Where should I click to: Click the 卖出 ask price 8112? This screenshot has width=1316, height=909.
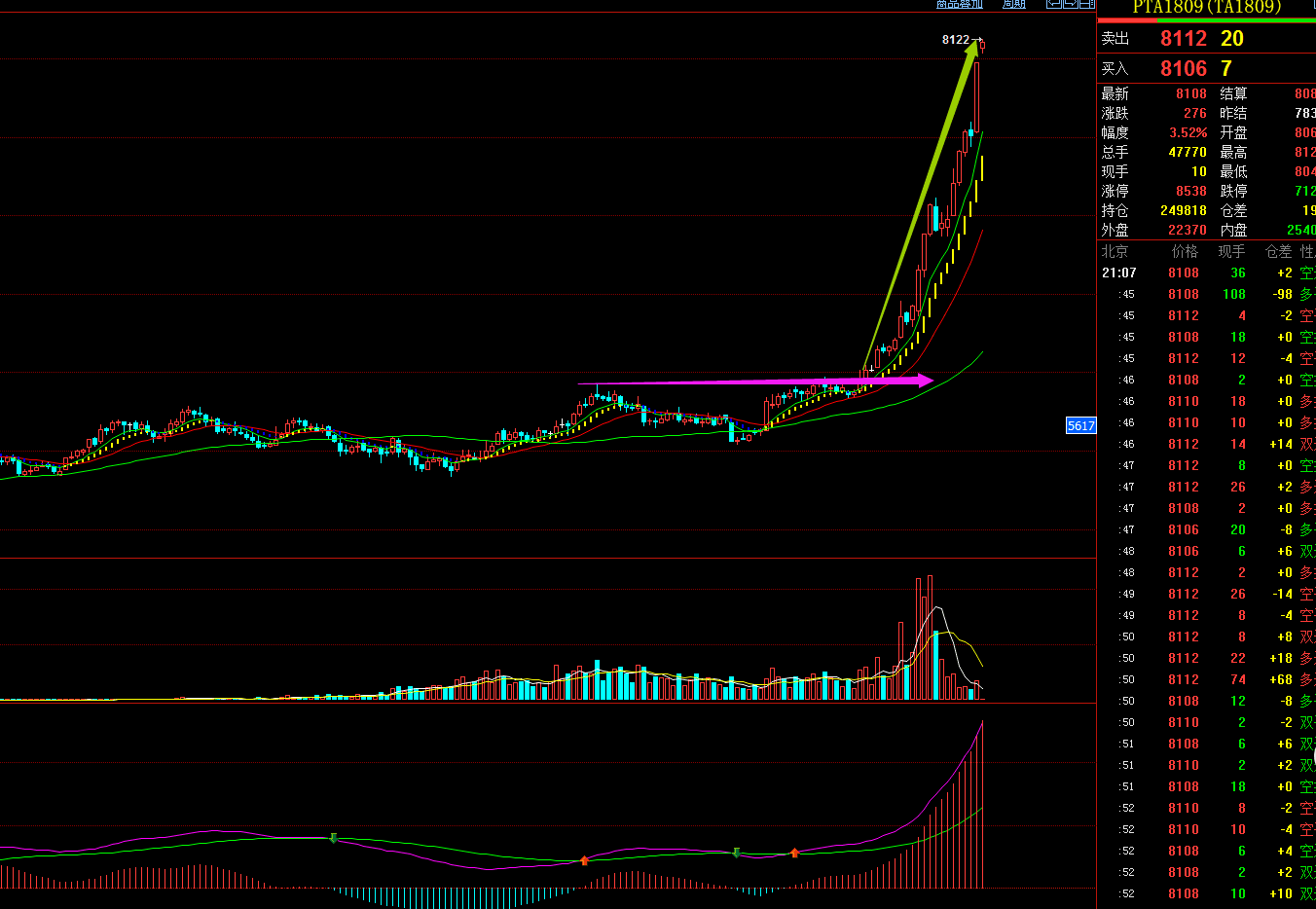tap(1183, 39)
